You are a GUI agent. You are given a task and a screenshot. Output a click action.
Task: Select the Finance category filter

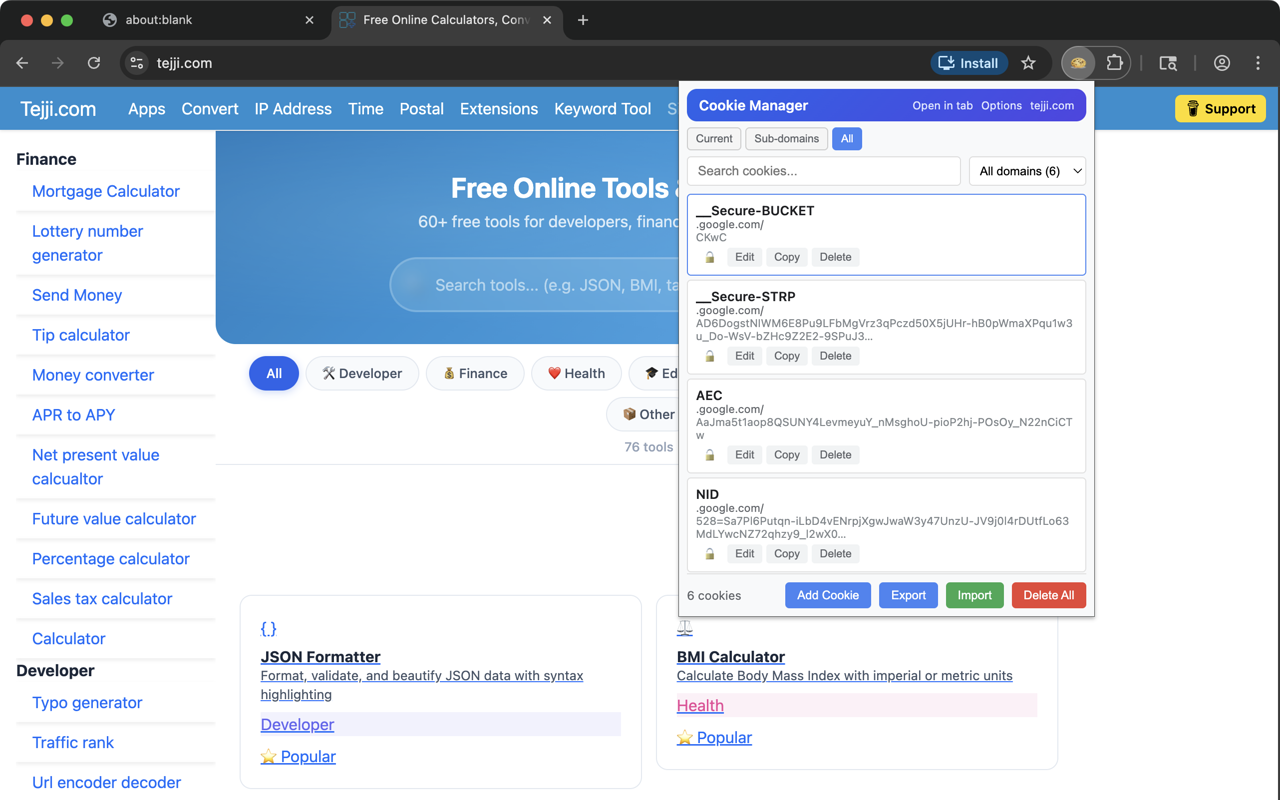tap(475, 374)
